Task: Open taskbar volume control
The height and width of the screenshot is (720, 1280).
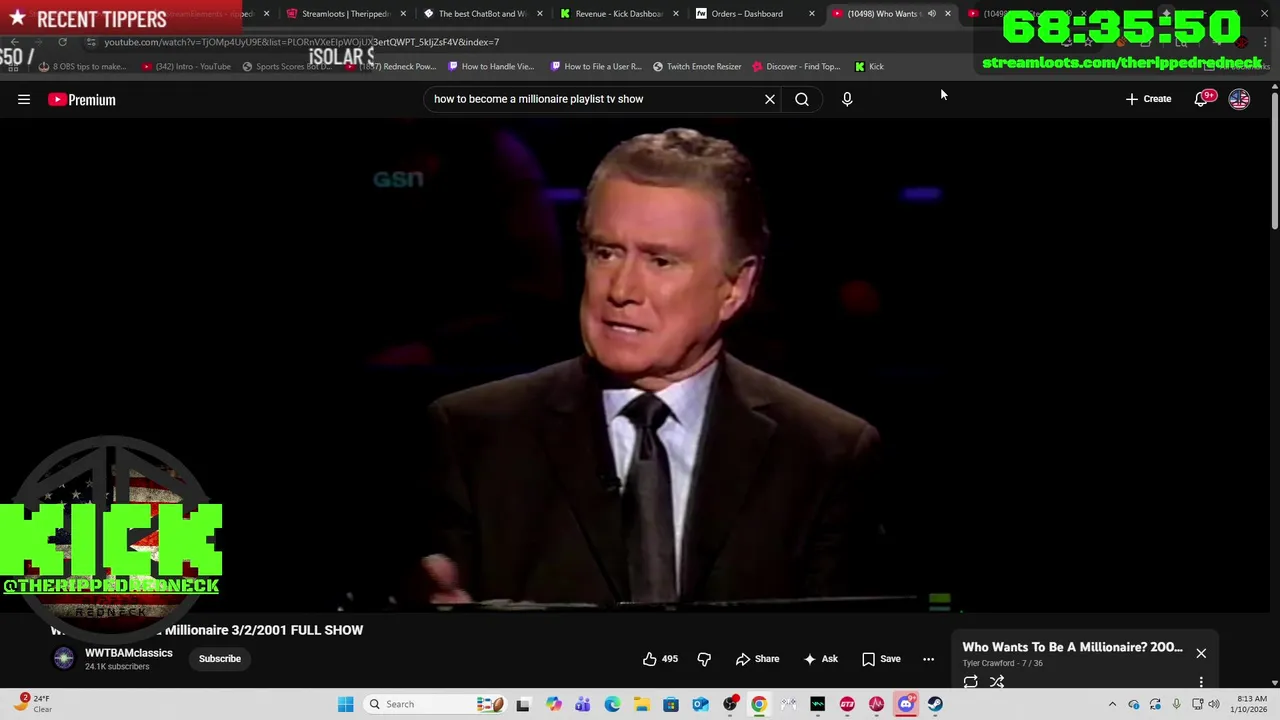Action: pos(1214,704)
